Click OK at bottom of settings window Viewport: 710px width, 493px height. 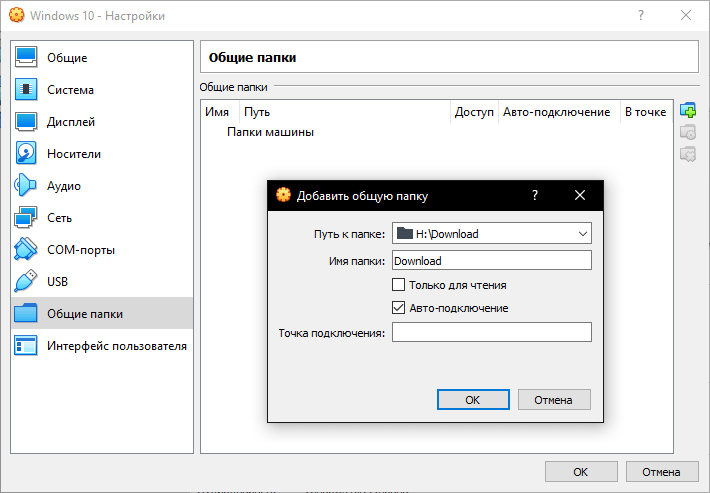point(581,472)
